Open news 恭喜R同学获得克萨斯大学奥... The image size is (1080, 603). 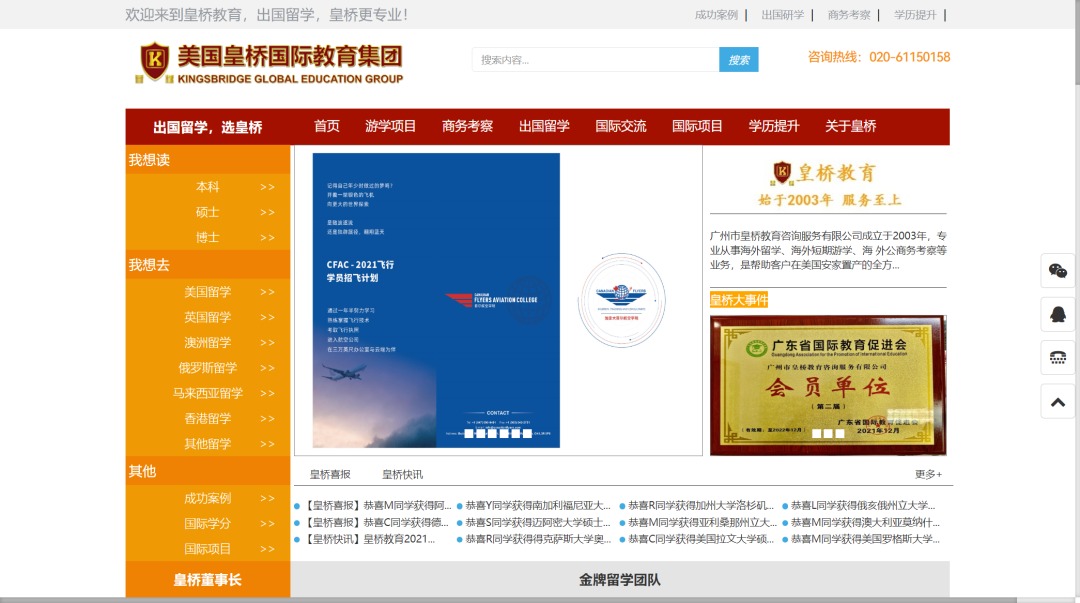539,539
